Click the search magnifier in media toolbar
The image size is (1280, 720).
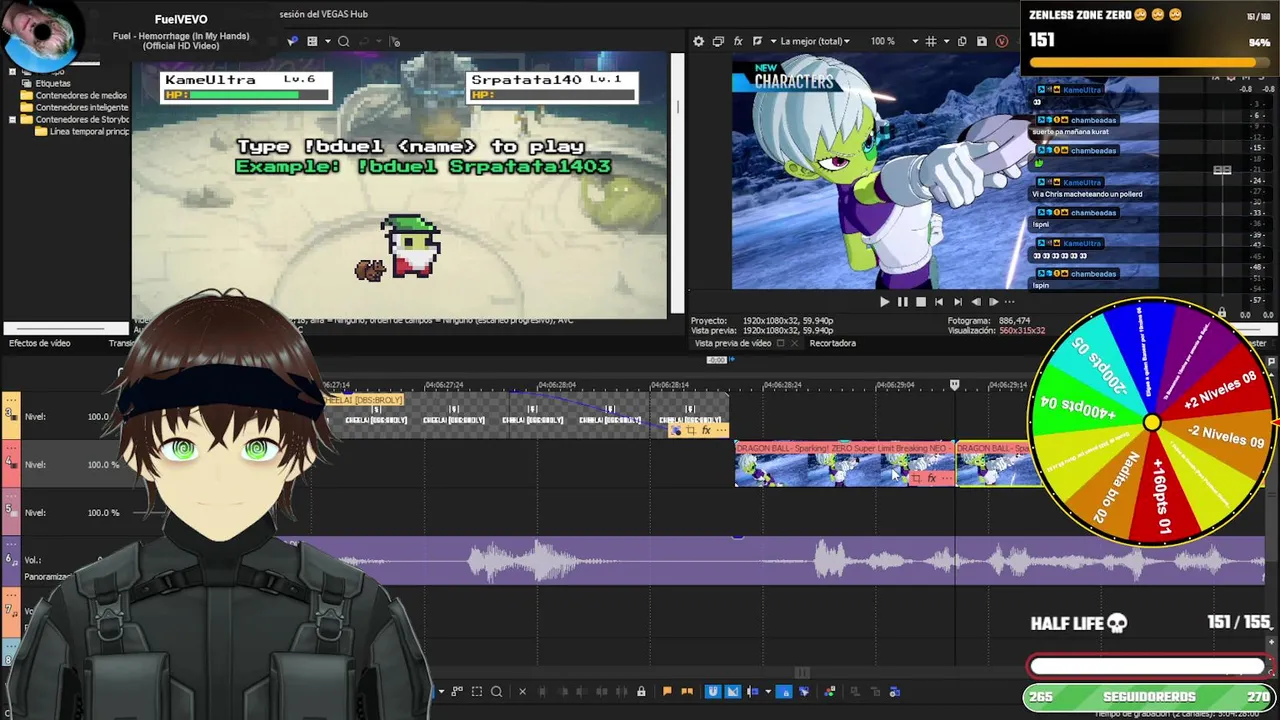tap(343, 41)
